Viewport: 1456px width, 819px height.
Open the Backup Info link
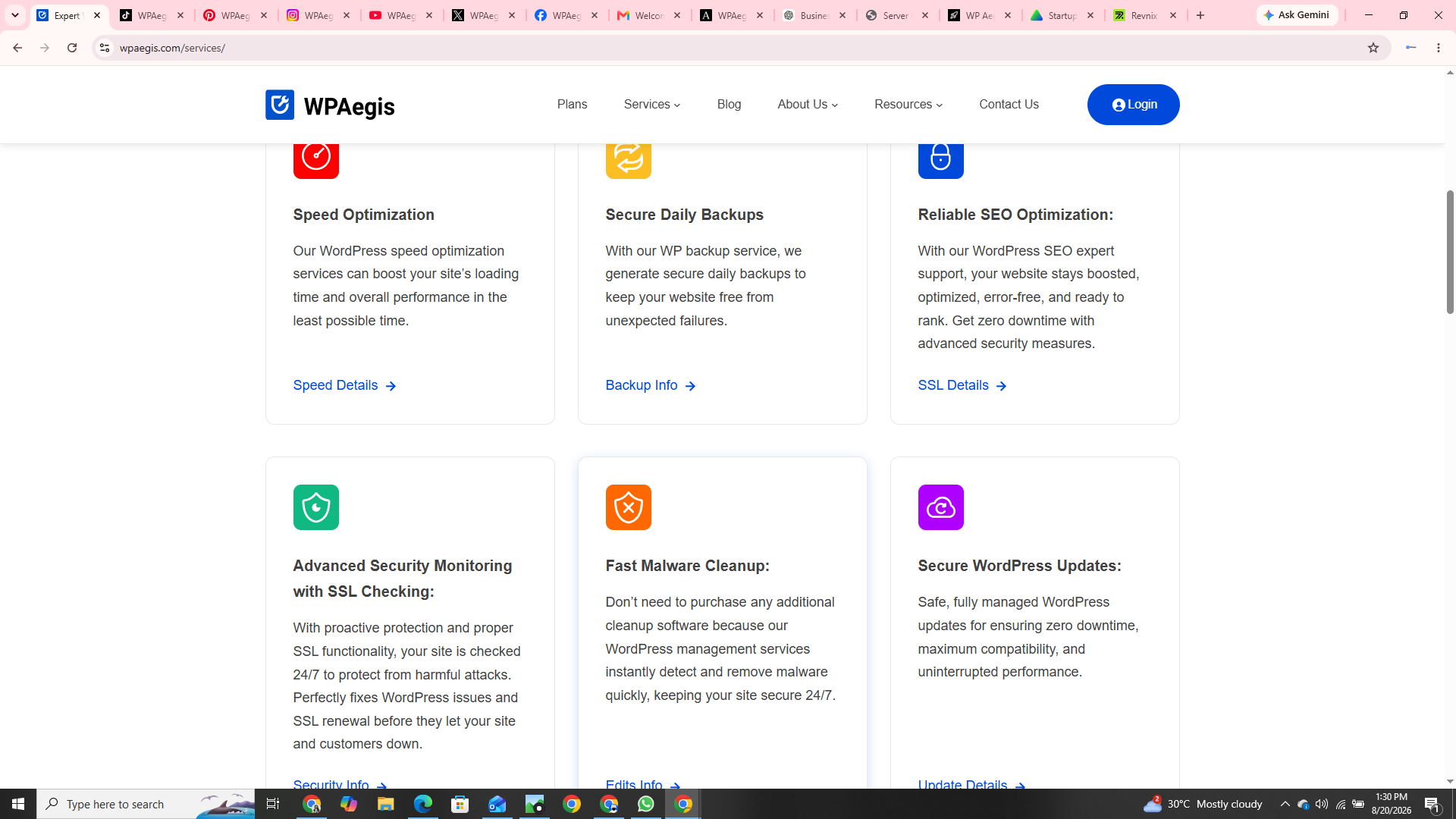click(651, 385)
